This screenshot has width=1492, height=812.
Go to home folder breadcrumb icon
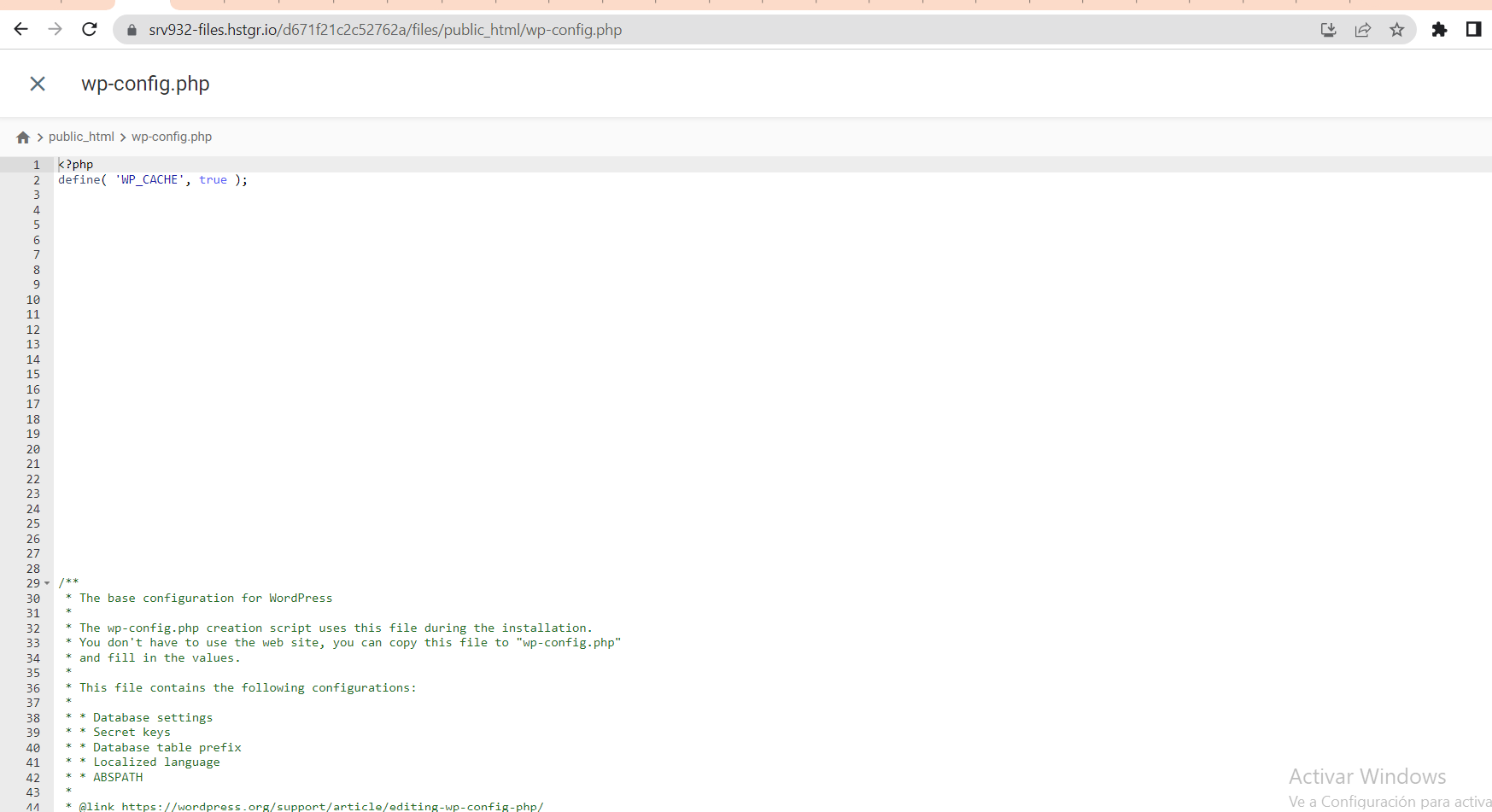tap(23, 137)
